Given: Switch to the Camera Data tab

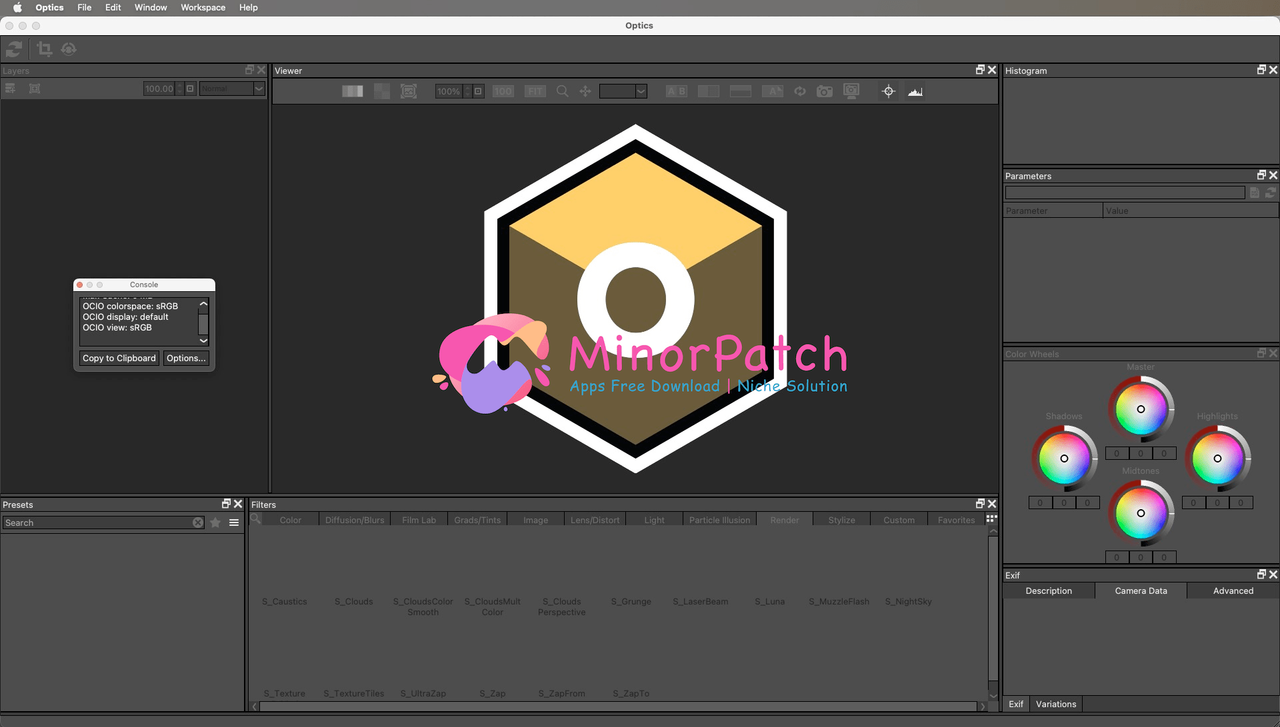Looking at the screenshot, I should (1141, 591).
